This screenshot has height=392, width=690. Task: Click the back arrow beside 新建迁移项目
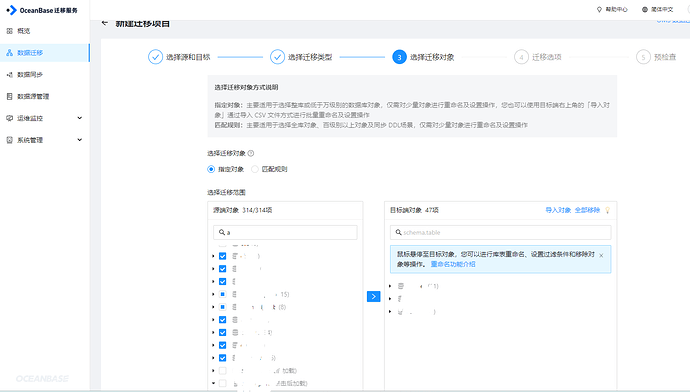tap(105, 23)
